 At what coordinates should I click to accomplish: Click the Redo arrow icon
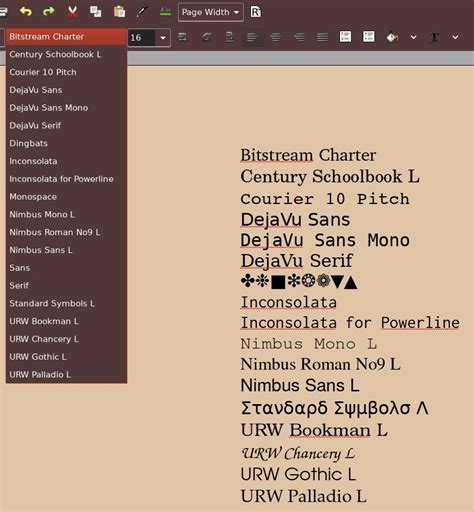coord(49,12)
